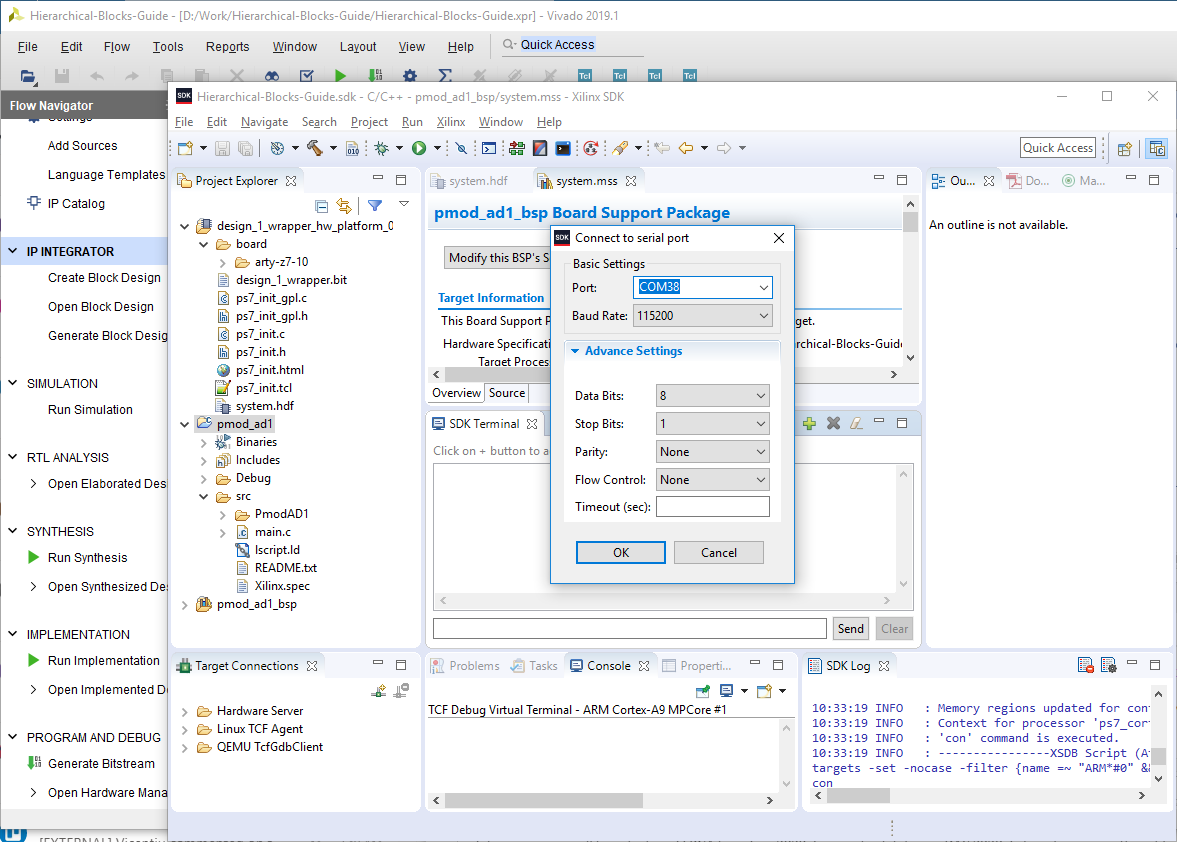This screenshot has width=1177, height=842.
Task: Click Generate Bitstream in Flow Navigator
Action: pos(101,764)
